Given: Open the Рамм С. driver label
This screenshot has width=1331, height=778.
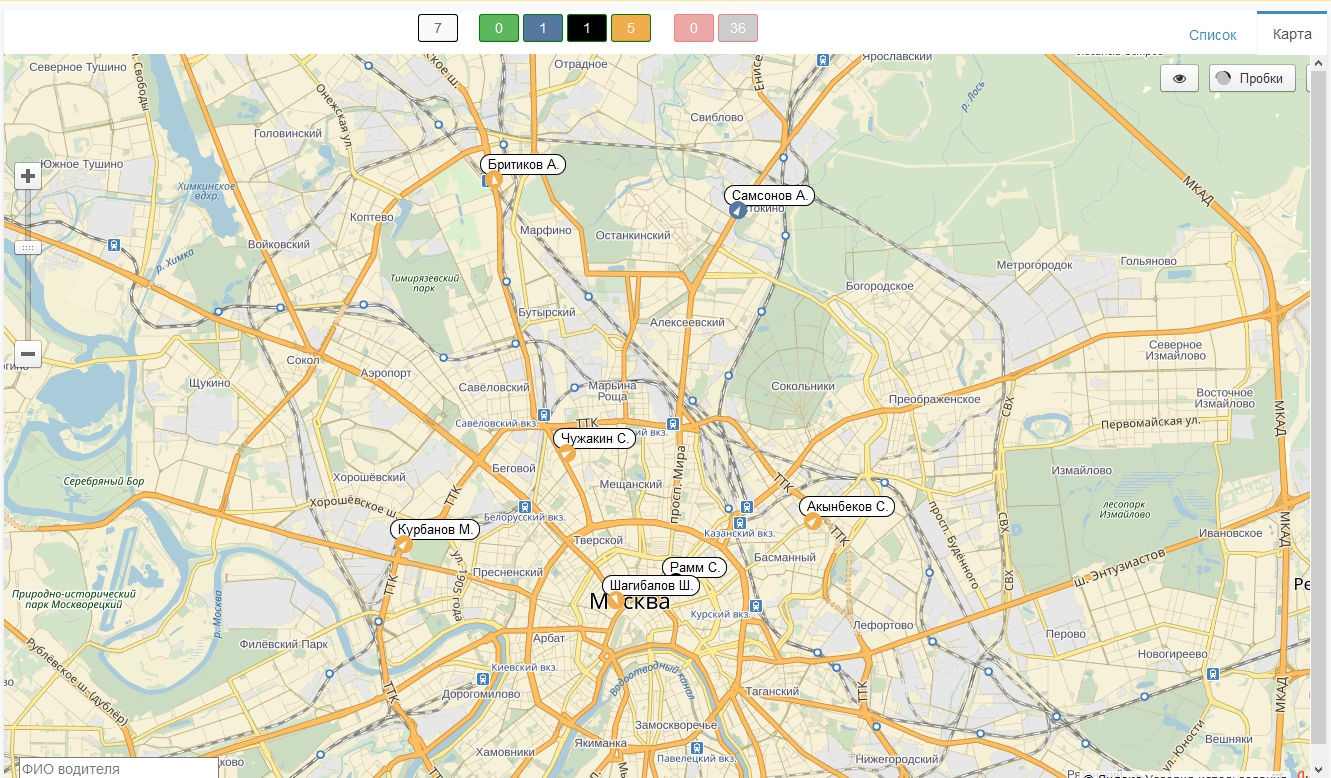Looking at the screenshot, I should point(694,567).
